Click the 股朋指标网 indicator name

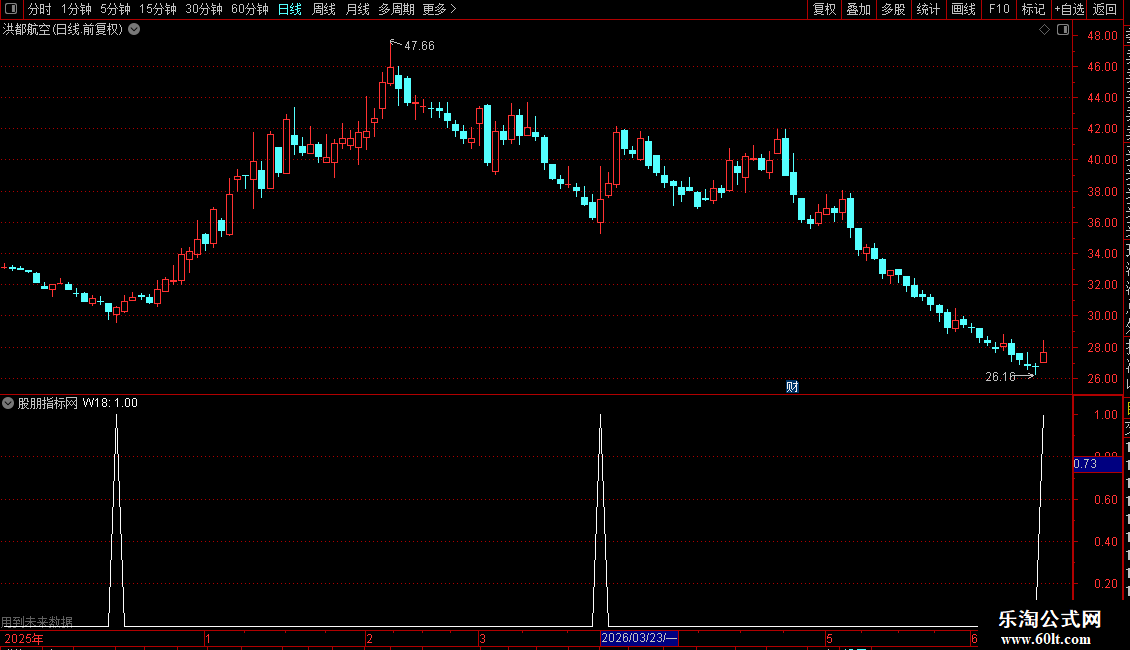(x=48, y=403)
